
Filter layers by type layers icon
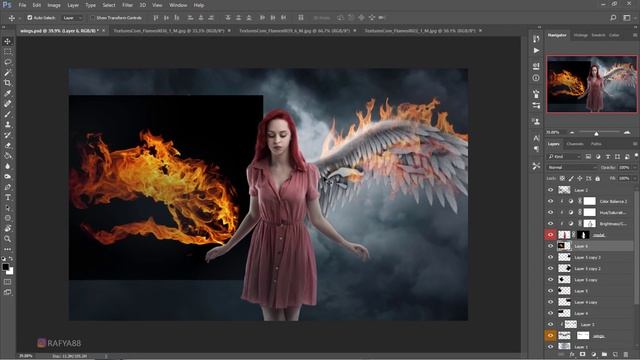pos(608,157)
